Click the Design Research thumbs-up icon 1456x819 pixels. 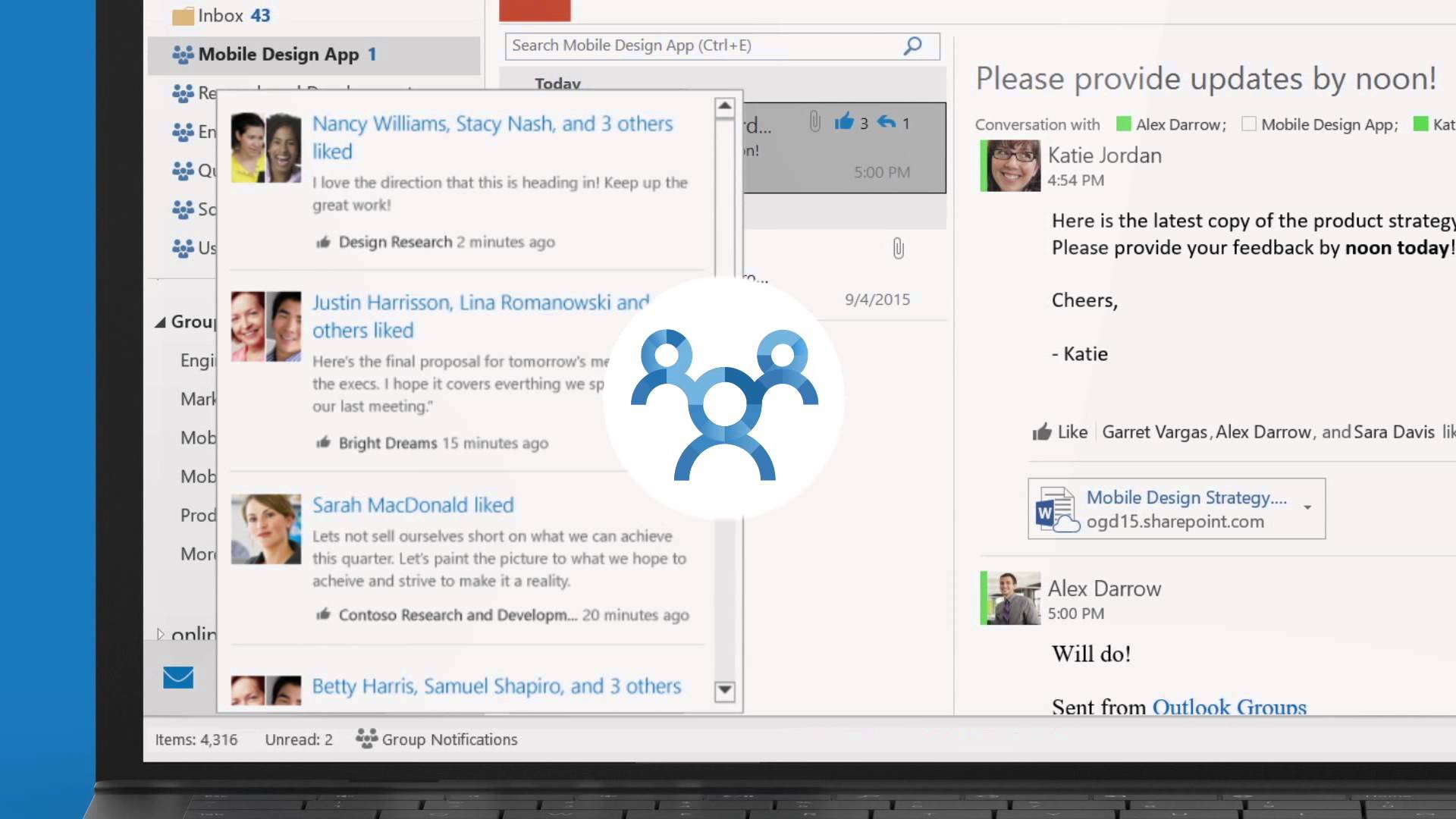tap(324, 243)
